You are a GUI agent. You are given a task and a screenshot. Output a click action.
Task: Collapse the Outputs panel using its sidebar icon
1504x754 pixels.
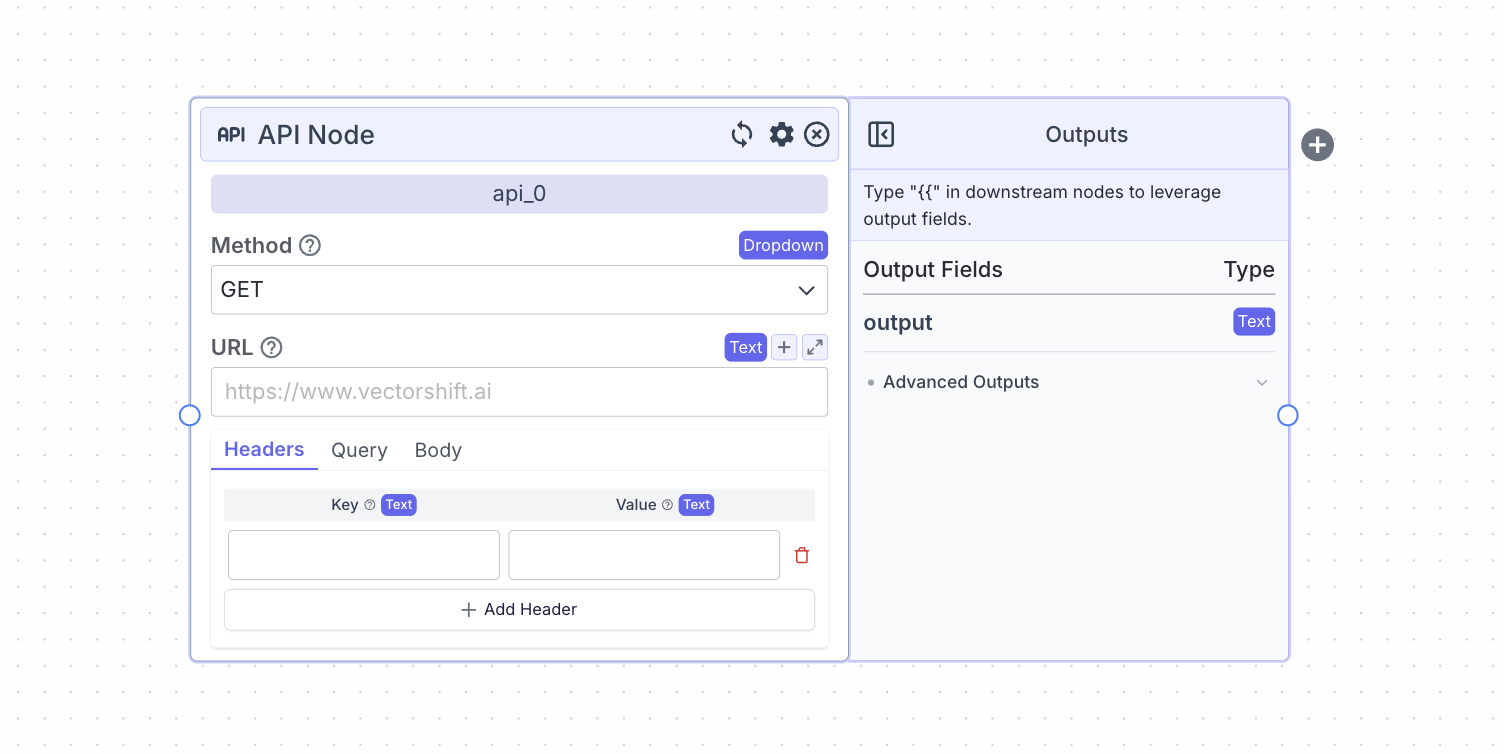click(881, 134)
